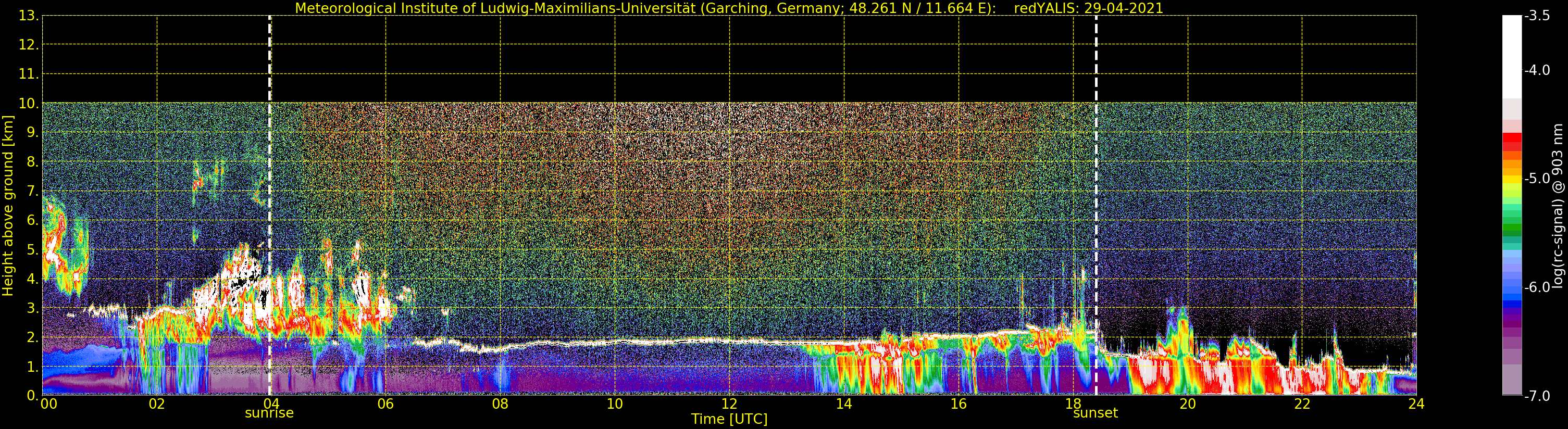1568x429 pixels.
Task: Click time axis tick label 18
Action: coord(1073,403)
